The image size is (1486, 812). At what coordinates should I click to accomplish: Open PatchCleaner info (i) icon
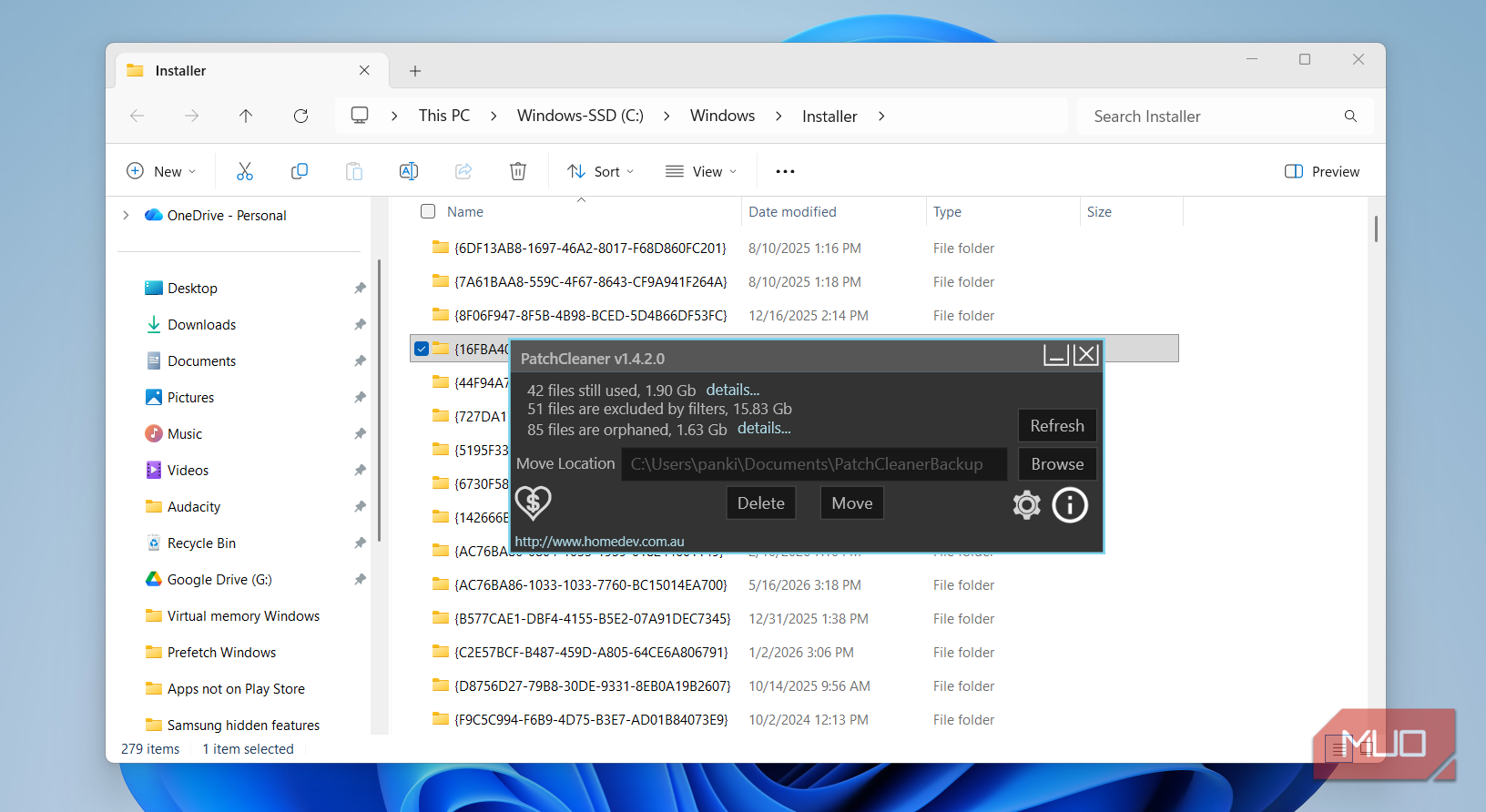click(x=1070, y=504)
